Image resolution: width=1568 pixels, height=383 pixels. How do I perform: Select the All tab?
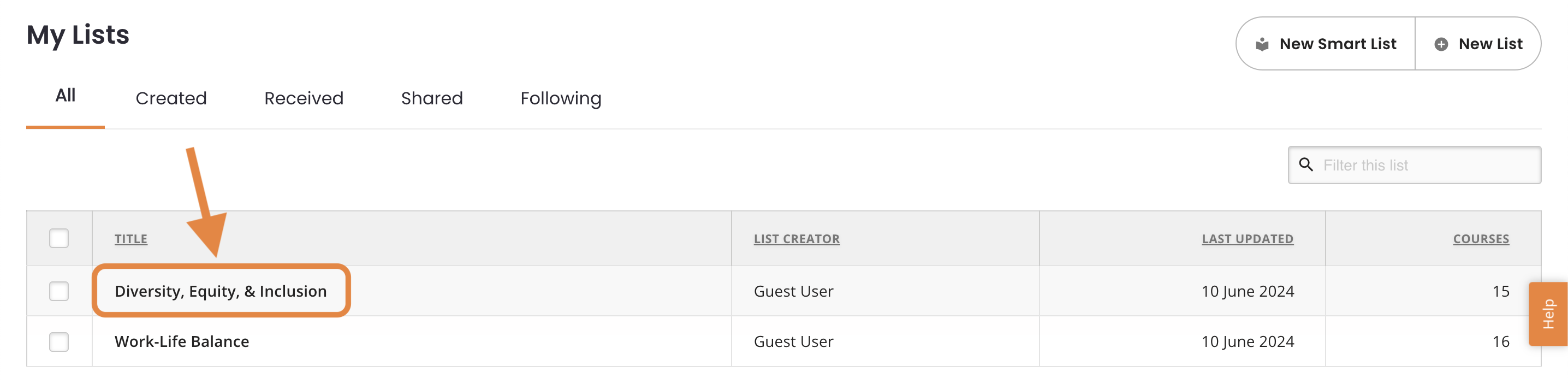point(65,96)
